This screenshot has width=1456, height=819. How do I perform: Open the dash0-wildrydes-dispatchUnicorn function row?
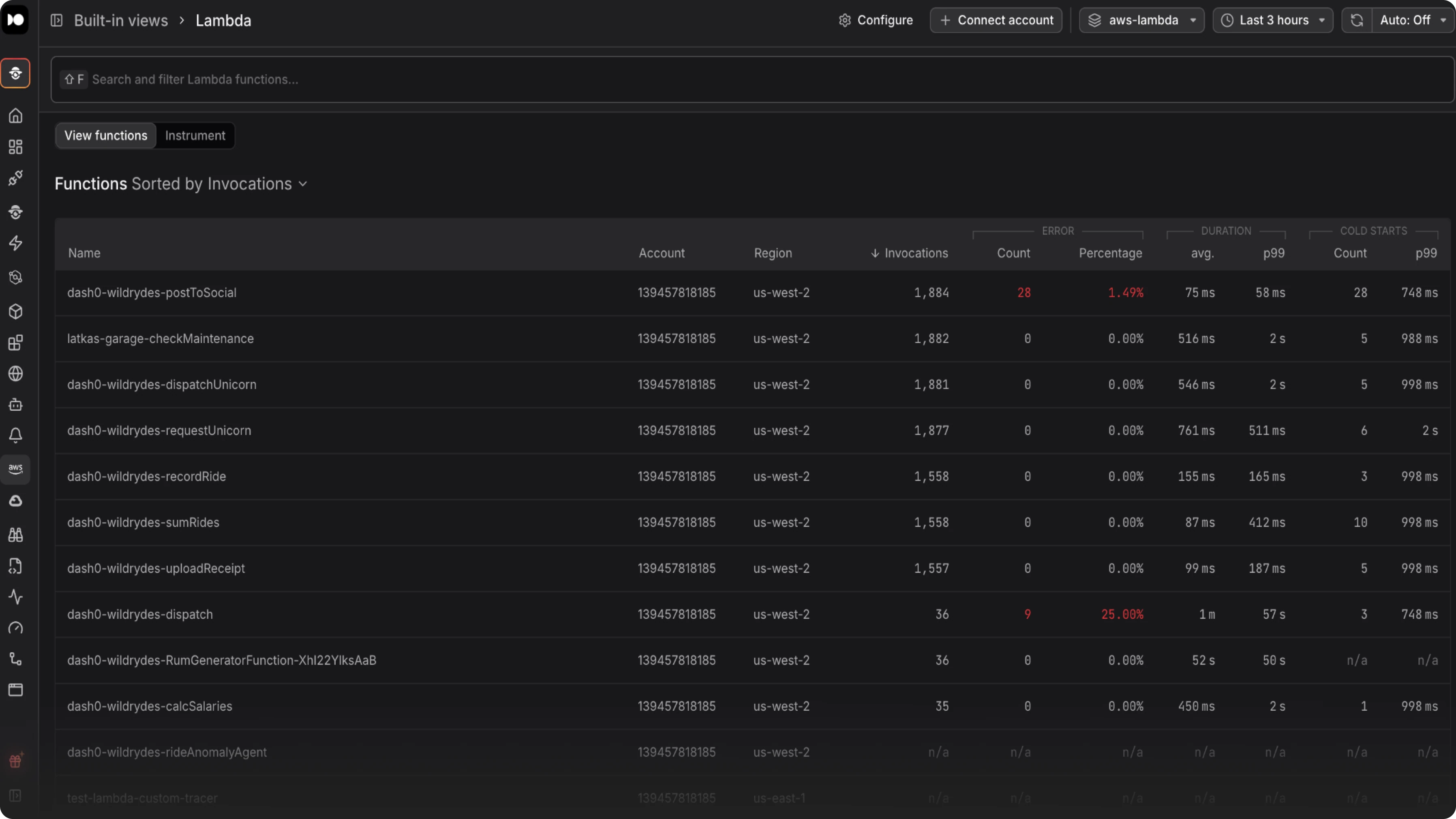click(752, 384)
